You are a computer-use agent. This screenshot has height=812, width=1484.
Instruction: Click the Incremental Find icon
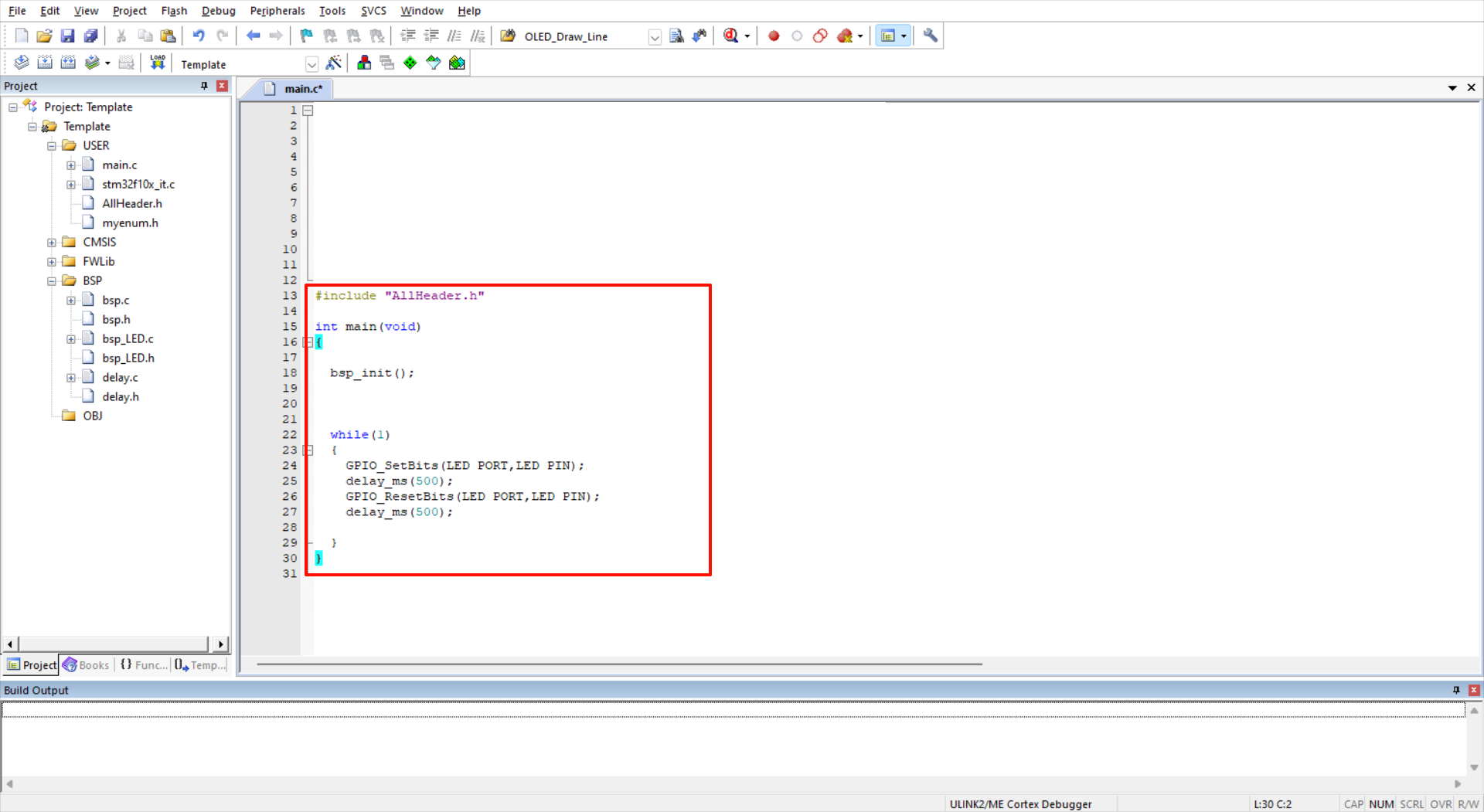699,36
